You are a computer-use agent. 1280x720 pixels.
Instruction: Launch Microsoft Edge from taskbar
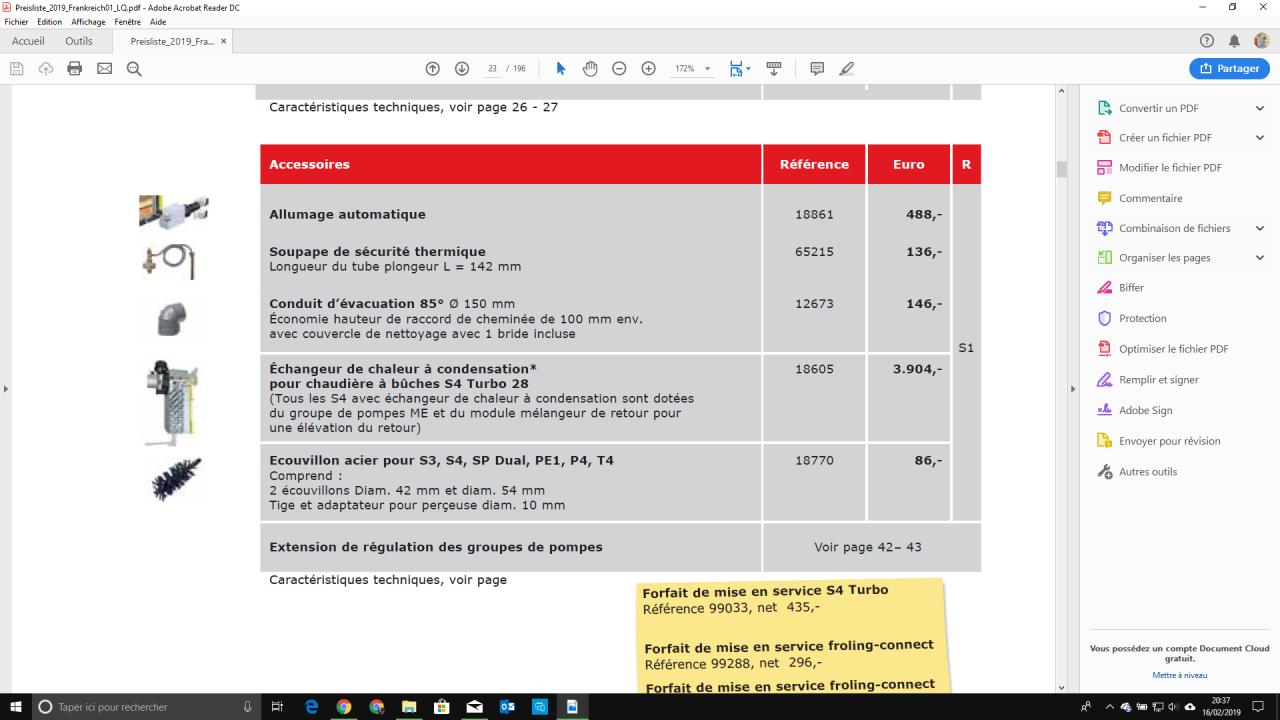311,707
